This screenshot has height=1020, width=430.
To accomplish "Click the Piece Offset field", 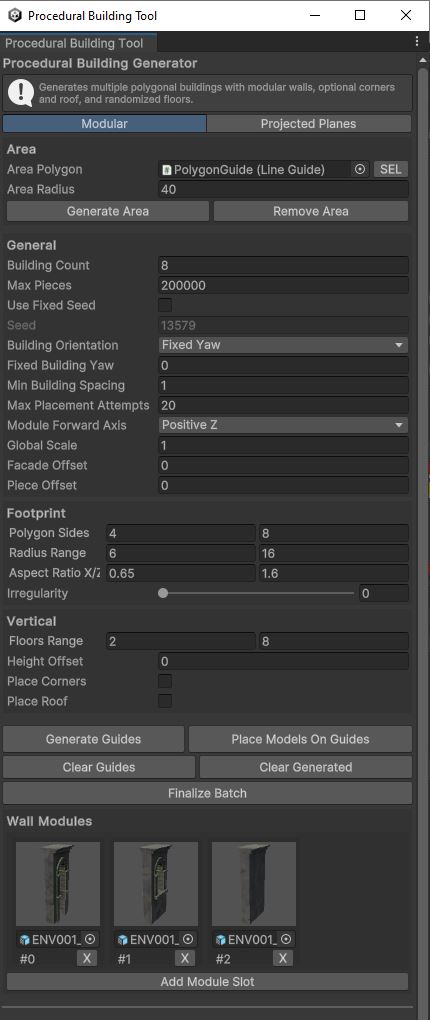I will point(284,485).
